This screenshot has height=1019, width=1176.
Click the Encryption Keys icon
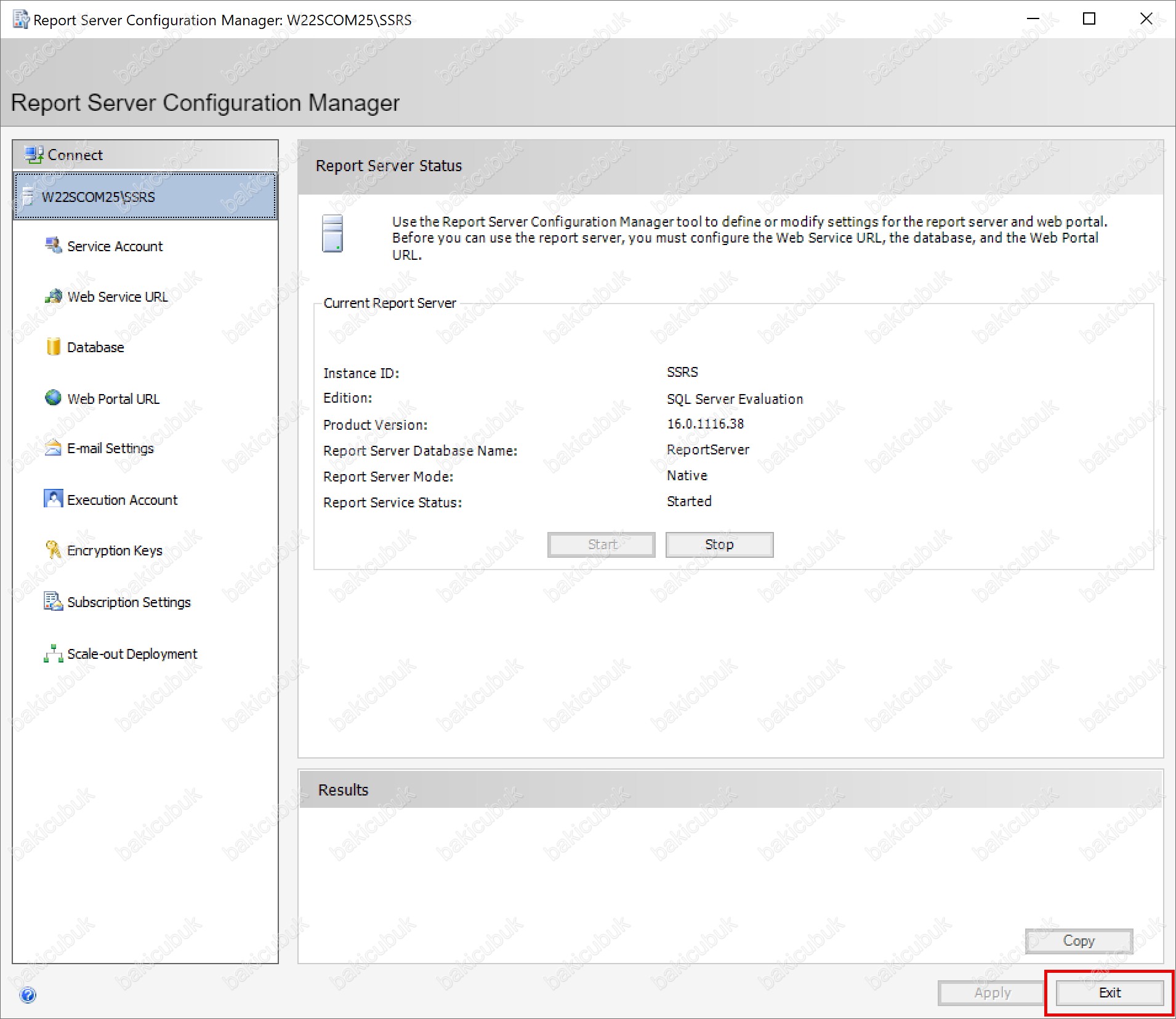[x=54, y=549]
